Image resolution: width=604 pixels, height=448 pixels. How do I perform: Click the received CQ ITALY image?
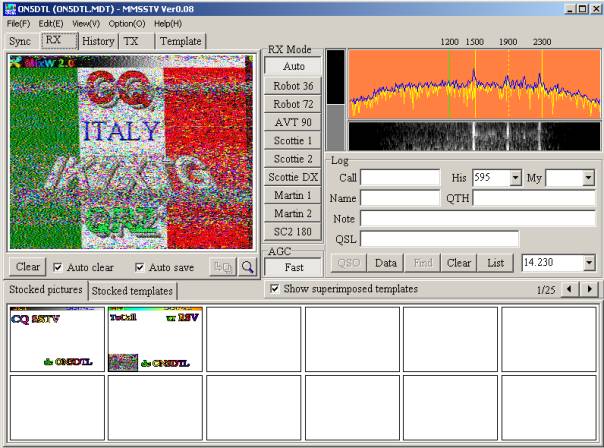(x=131, y=152)
